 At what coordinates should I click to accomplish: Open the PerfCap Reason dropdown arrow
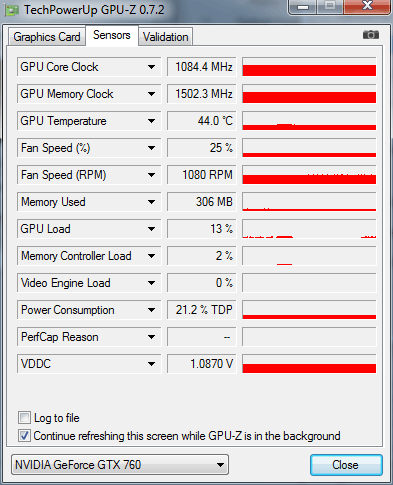[151, 337]
